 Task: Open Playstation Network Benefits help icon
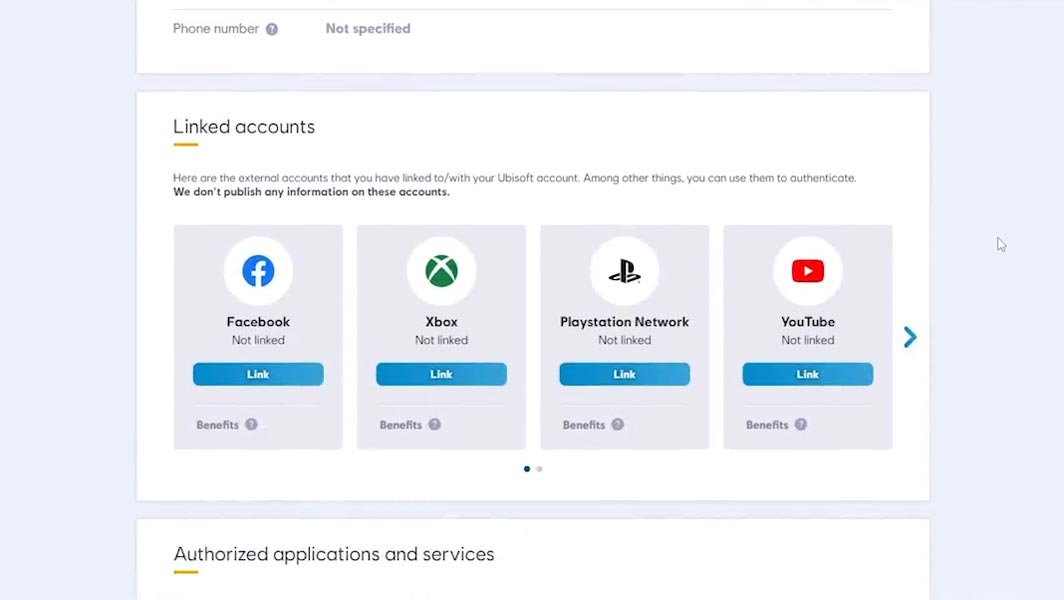(618, 424)
